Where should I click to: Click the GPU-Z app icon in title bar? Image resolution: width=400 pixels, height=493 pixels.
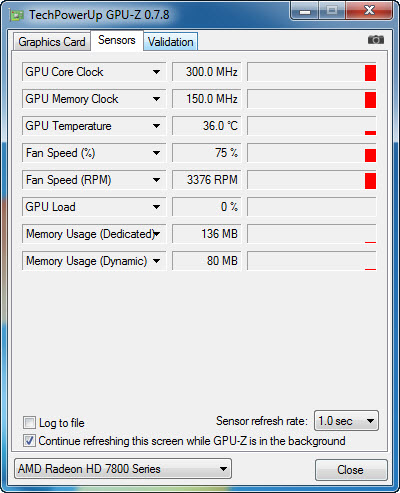coord(17,15)
